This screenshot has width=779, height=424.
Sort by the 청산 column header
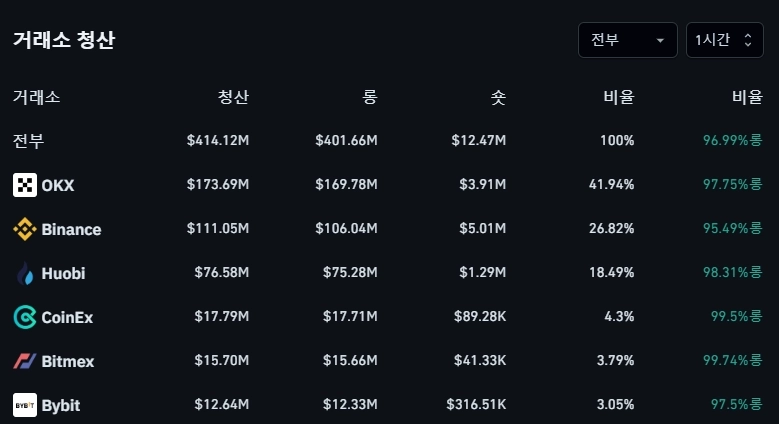(233, 97)
